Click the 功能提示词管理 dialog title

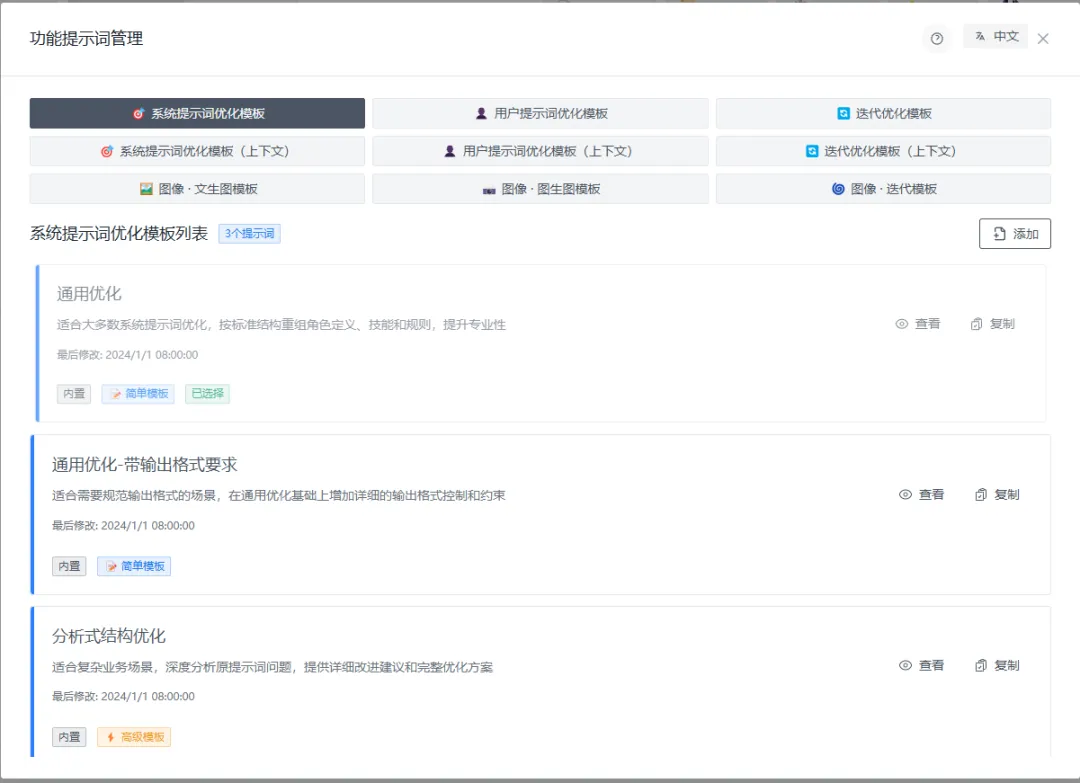click(x=86, y=39)
